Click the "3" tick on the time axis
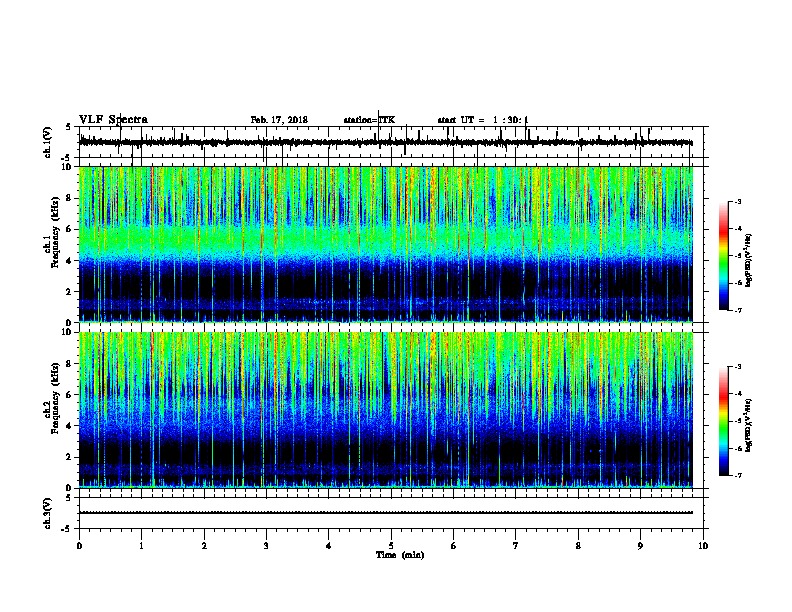 266,546
